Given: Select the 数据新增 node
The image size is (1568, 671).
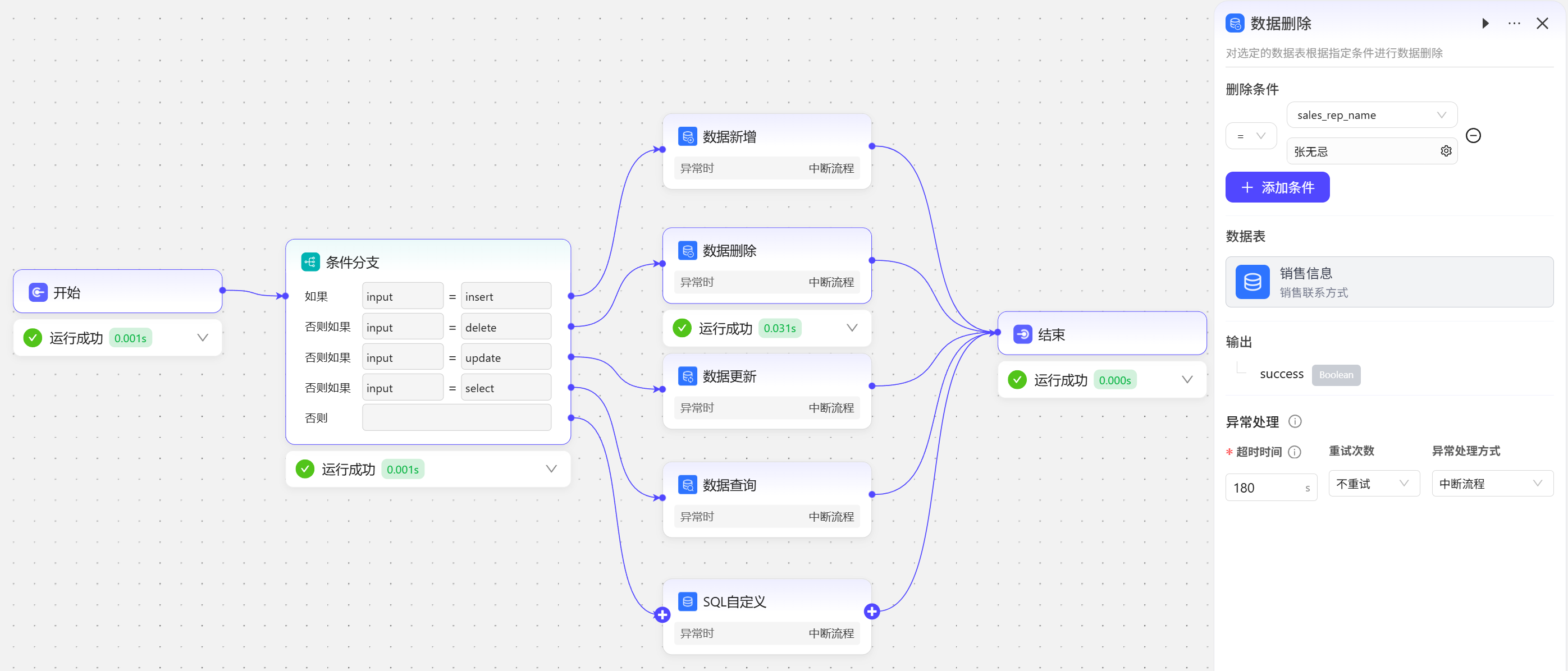Looking at the screenshot, I should 766,137.
